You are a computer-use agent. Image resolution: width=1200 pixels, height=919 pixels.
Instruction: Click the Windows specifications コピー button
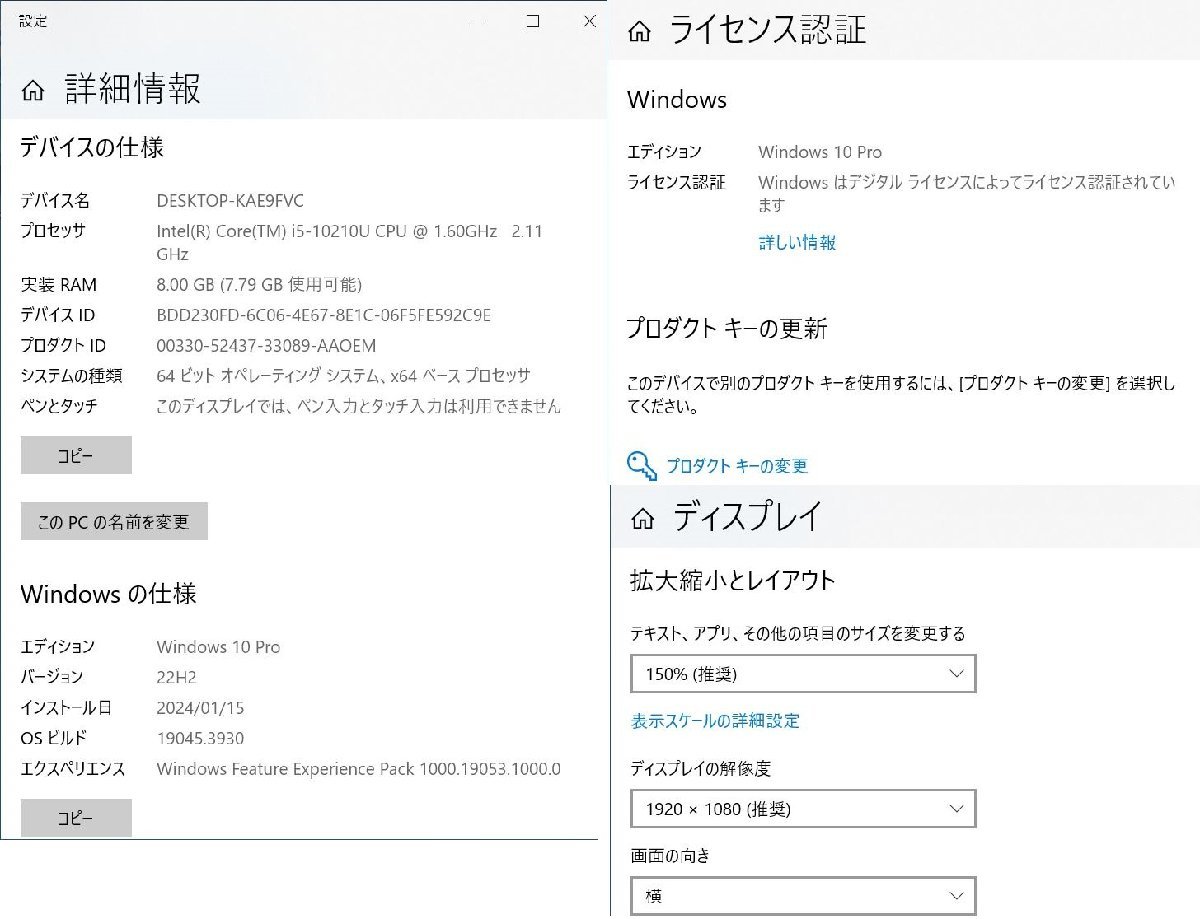coord(76,817)
